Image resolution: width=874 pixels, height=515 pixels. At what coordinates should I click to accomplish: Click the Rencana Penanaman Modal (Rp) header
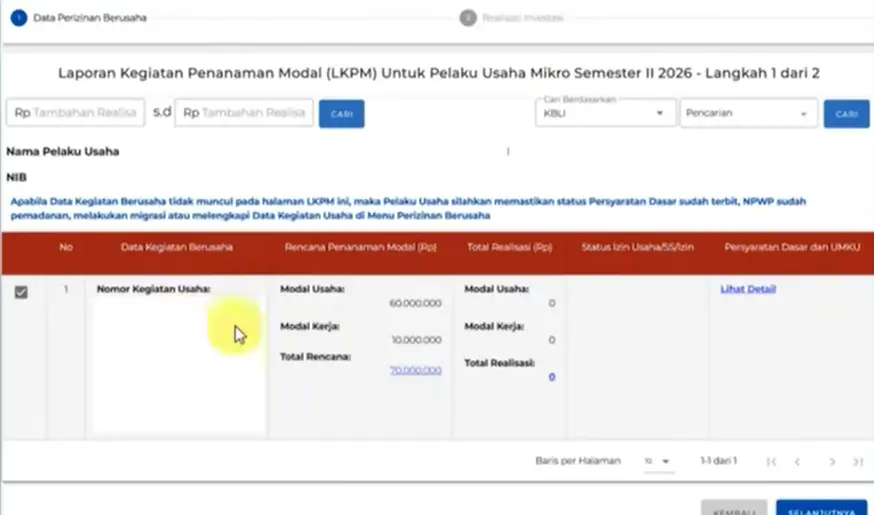pyautogui.click(x=361, y=247)
